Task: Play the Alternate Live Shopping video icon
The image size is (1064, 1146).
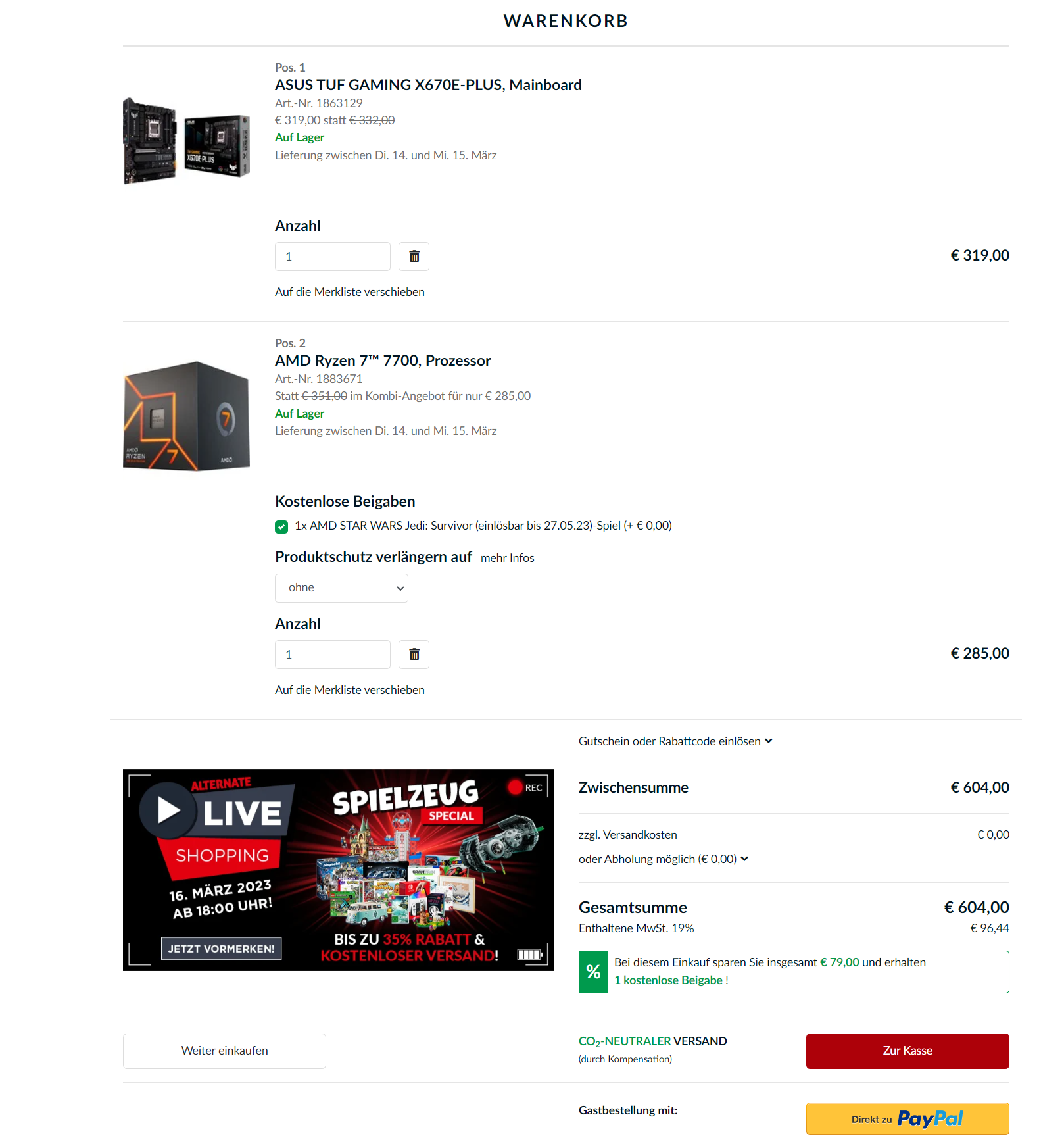Action: point(168,810)
